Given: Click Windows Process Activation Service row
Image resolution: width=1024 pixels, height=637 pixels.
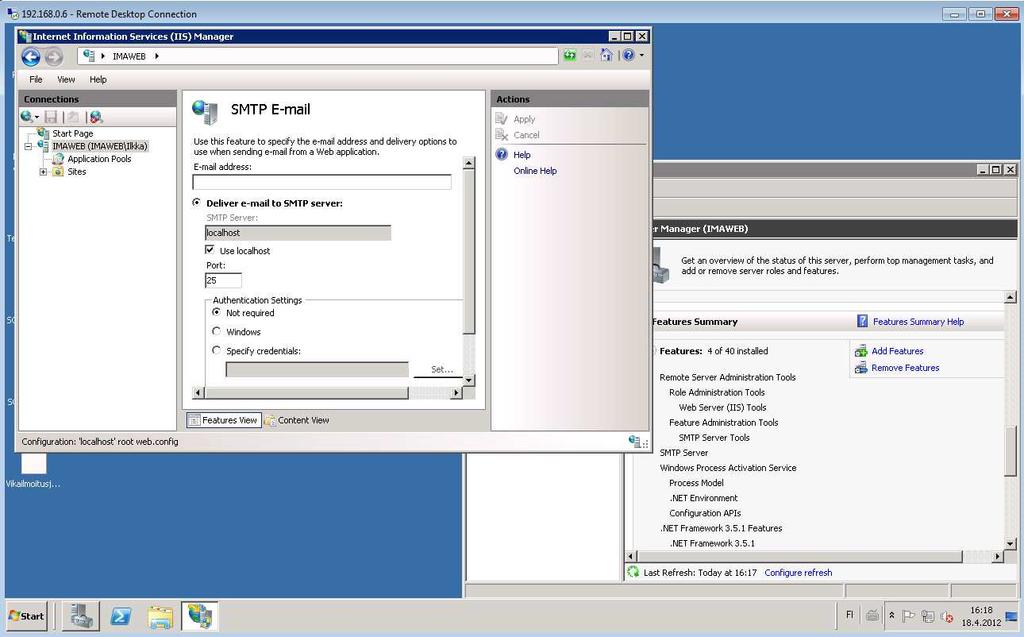Looking at the screenshot, I should 728,468.
